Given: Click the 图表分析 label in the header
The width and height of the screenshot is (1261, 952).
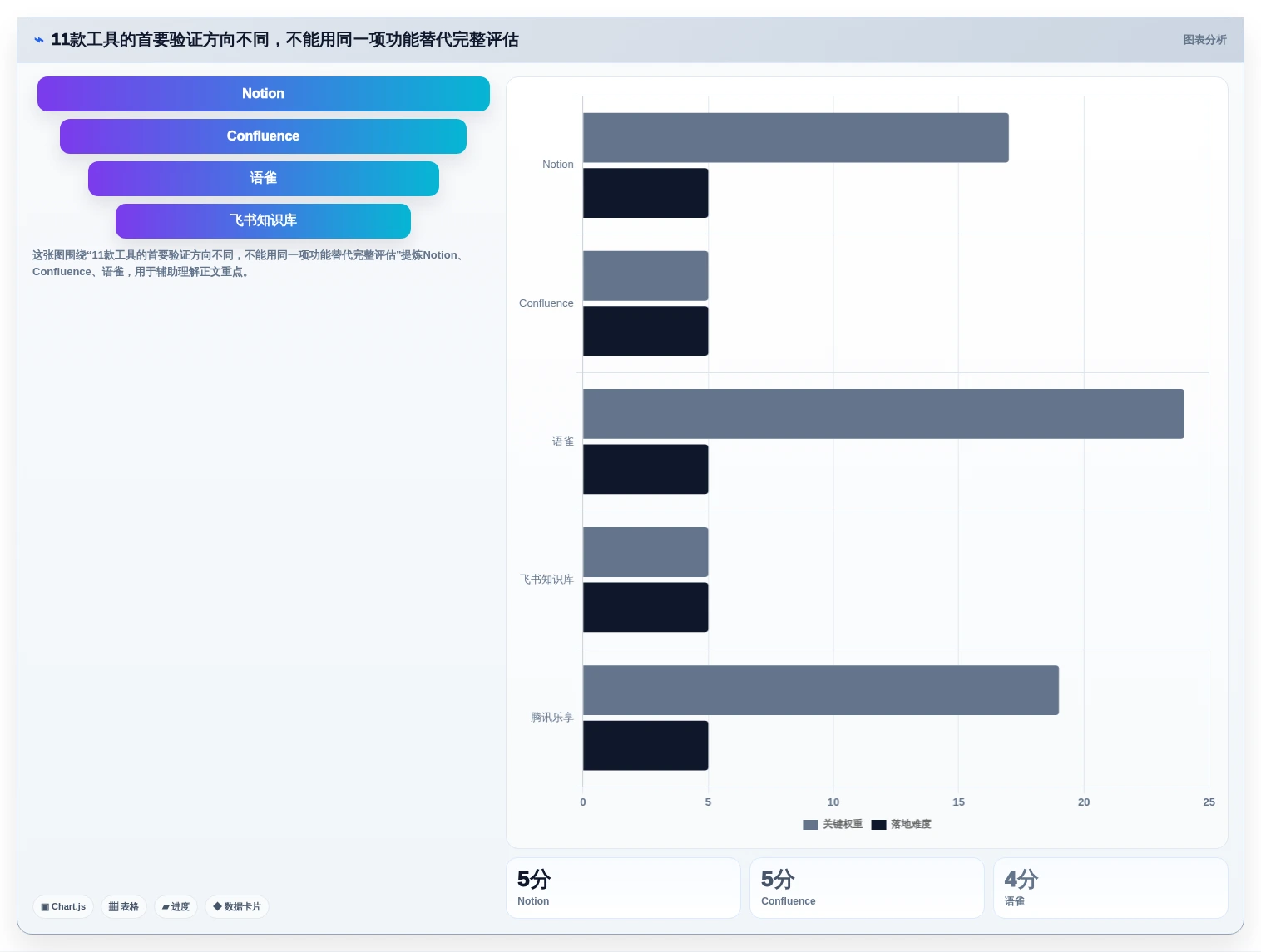Looking at the screenshot, I should click(1204, 40).
